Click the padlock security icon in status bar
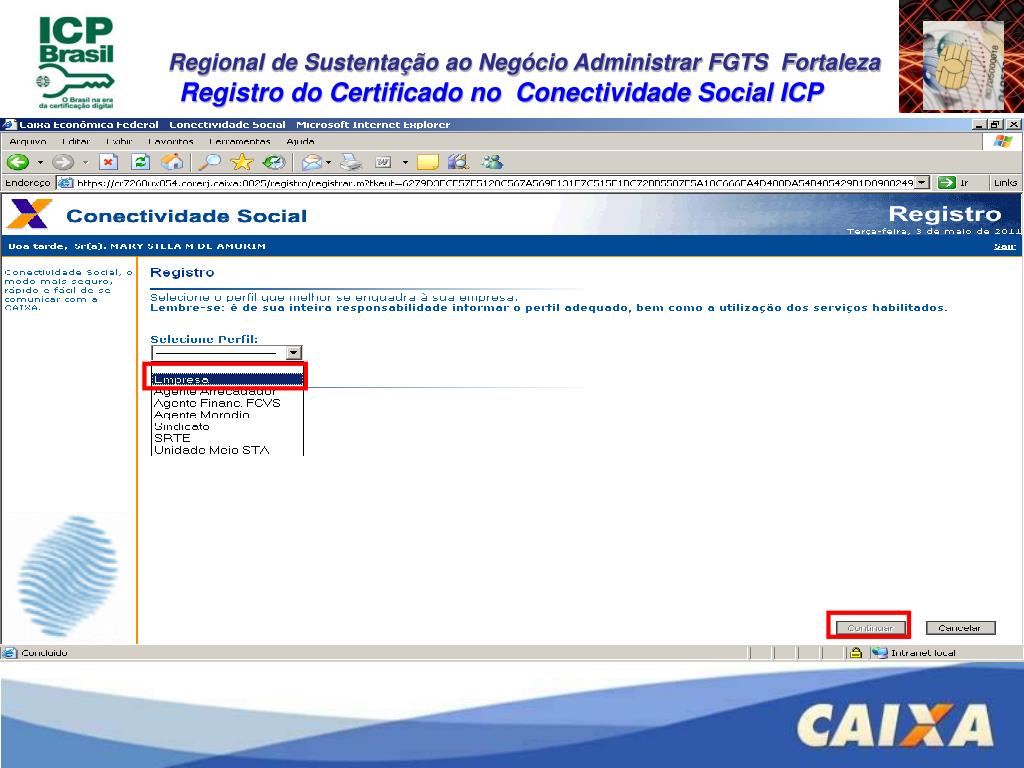Viewport: 1024px width, 768px height. (856, 652)
